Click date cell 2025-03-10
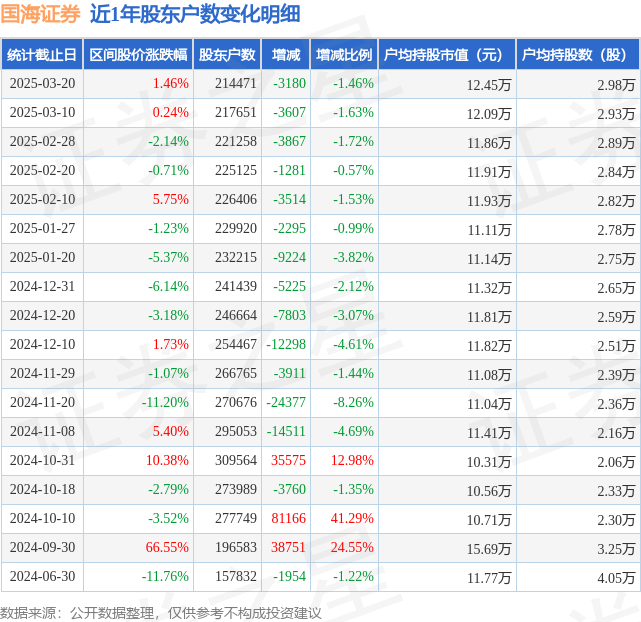The height and width of the screenshot is (622, 641). [x=43, y=112]
